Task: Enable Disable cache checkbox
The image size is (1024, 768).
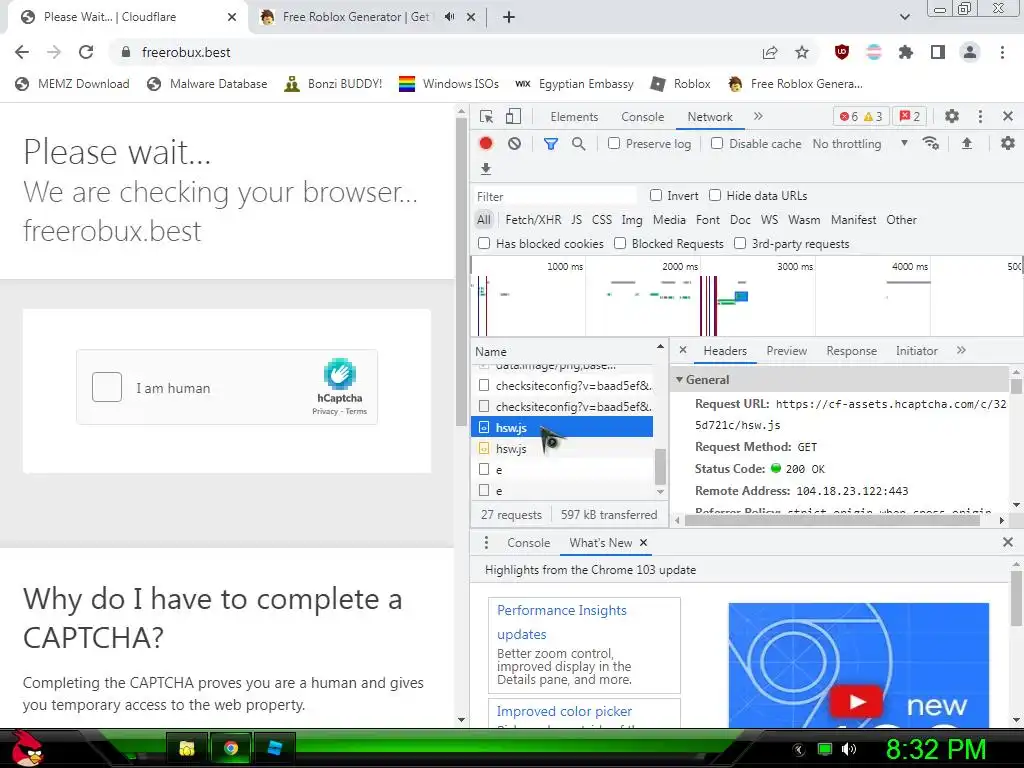Action: point(717,143)
